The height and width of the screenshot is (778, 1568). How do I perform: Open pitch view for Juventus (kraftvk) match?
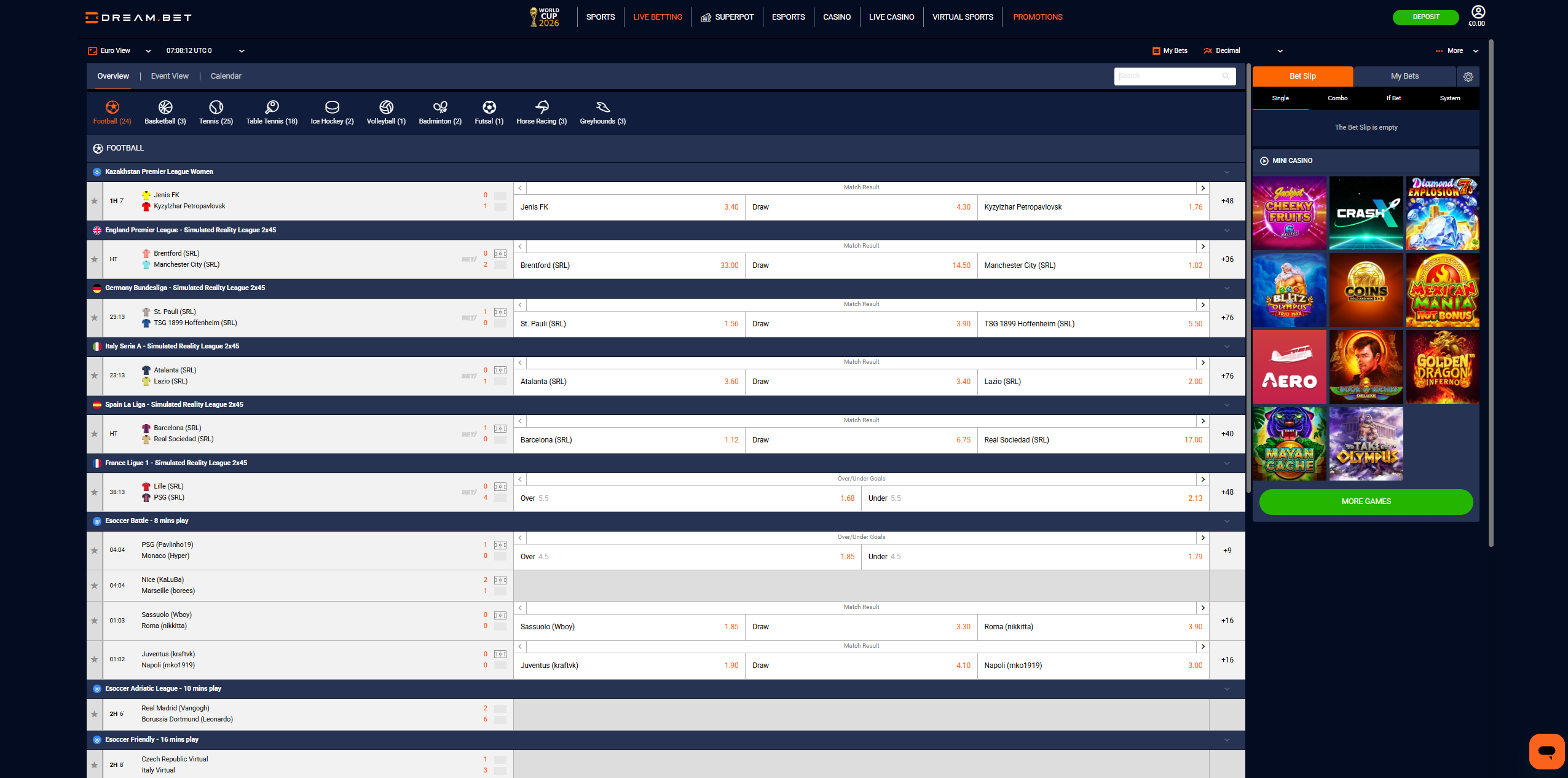click(500, 654)
